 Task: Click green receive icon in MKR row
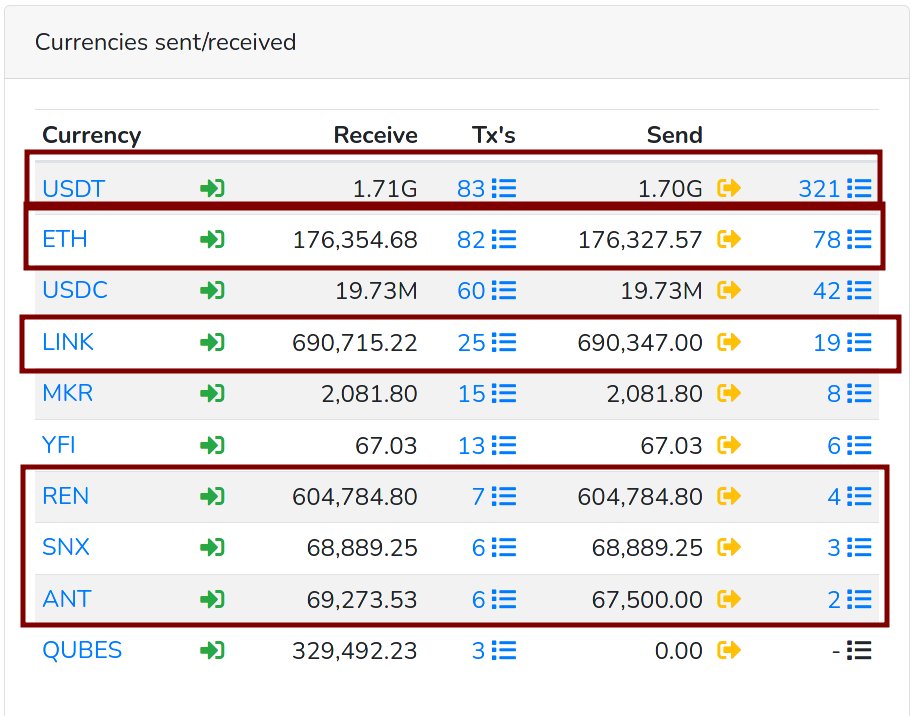(x=212, y=394)
